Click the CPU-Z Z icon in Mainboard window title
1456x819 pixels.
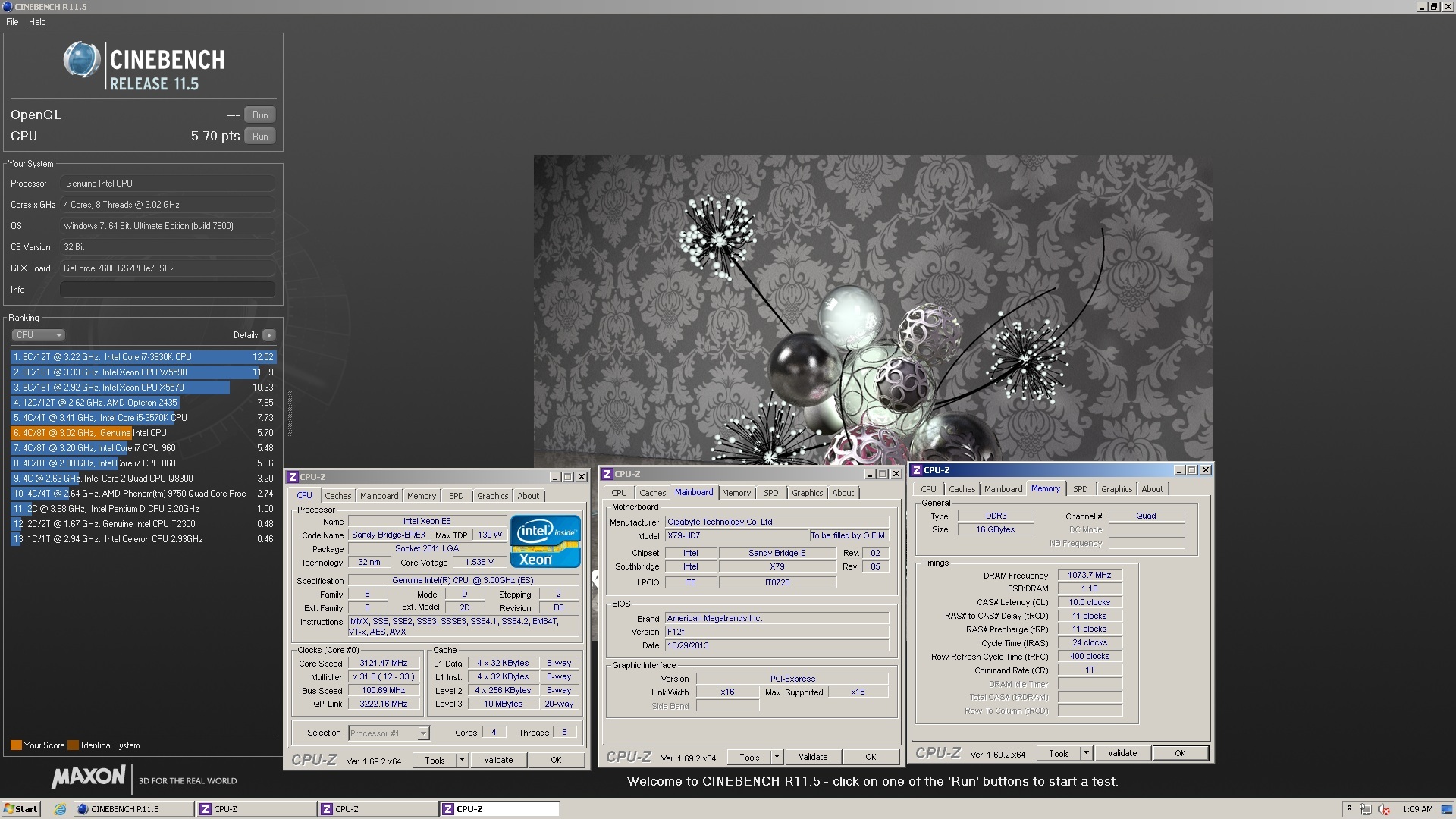(607, 474)
